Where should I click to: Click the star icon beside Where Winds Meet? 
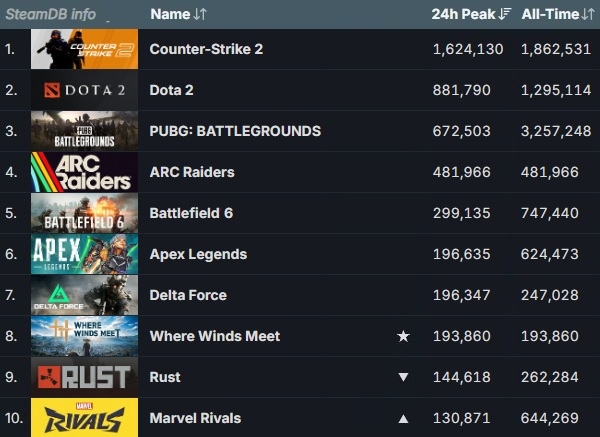(403, 336)
